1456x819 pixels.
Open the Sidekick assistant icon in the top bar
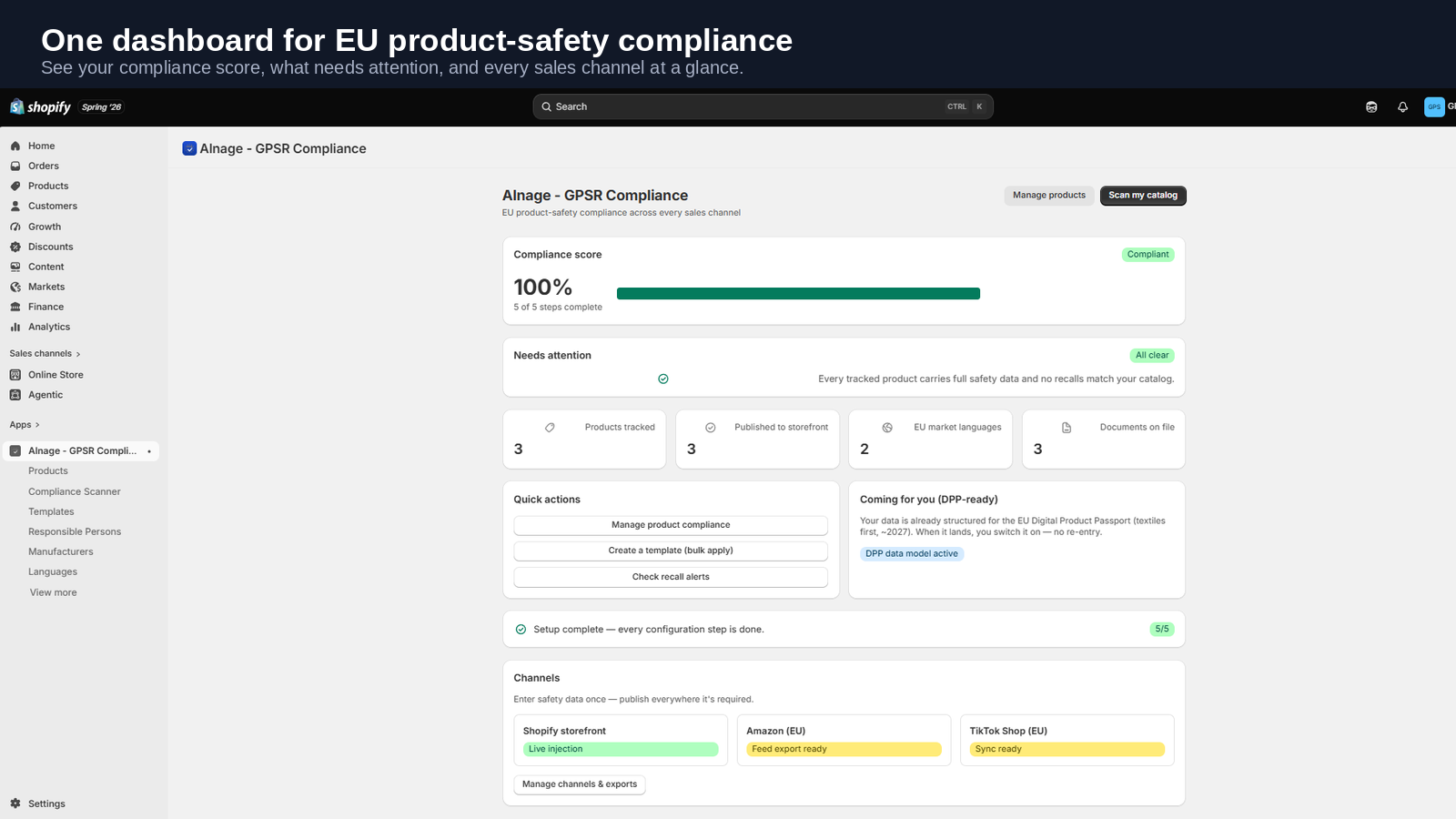tap(1371, 106)
